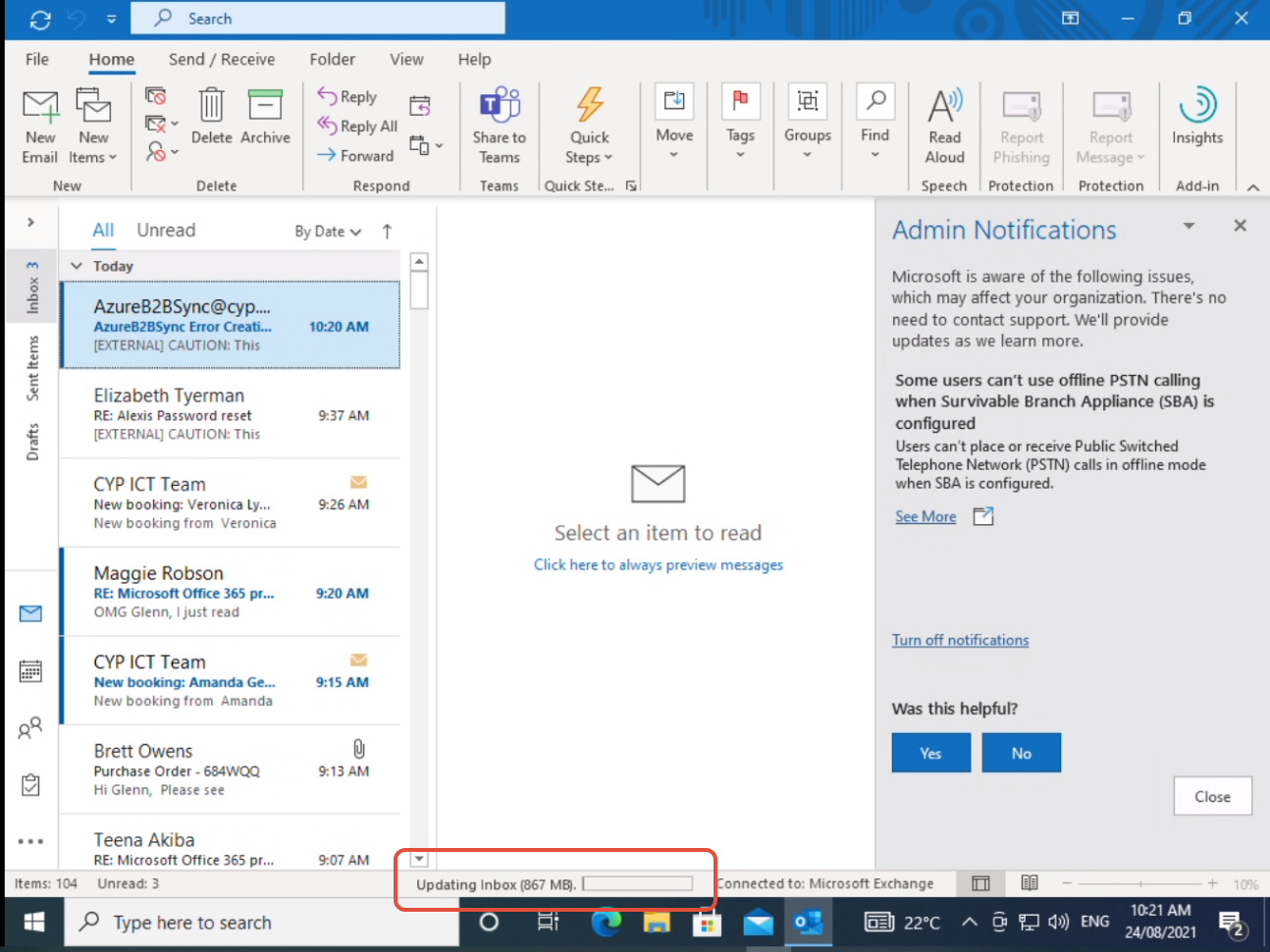Switch to Calendar view
Screen dimensions: 1270x952
tap(30, 671)
